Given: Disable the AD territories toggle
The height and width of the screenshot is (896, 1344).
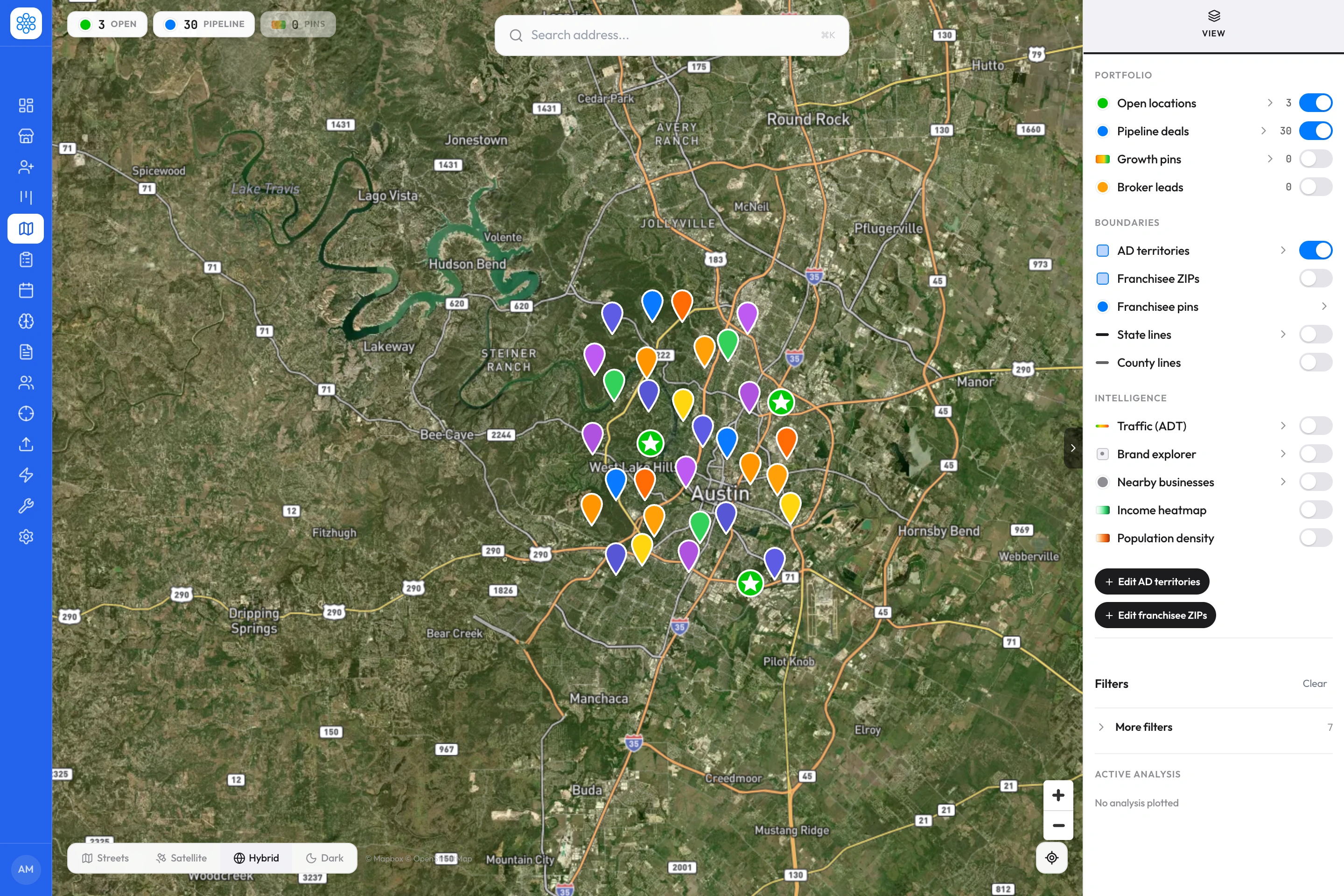Looking at the screenshot, I should point(1316,250).
